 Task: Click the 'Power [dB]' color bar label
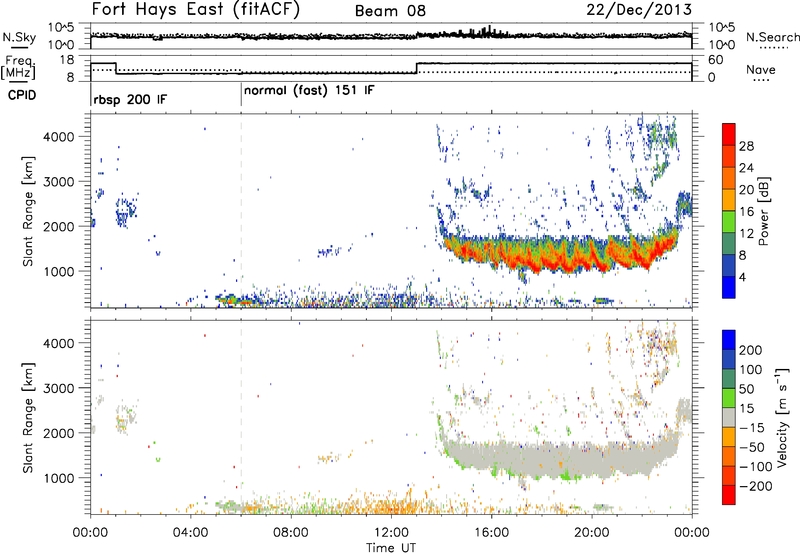point(763,211)
